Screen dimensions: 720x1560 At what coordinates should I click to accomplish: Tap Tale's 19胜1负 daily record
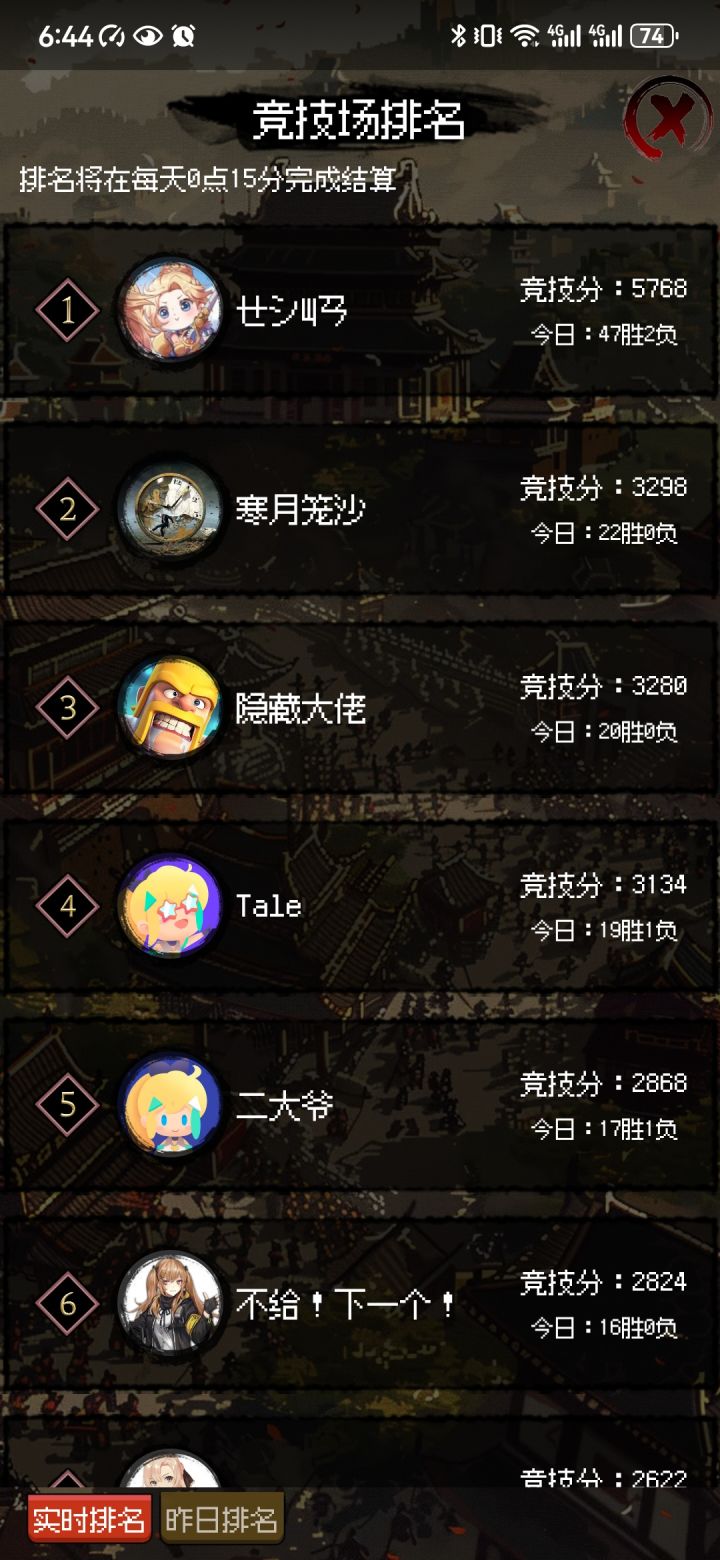pos(603,931)
